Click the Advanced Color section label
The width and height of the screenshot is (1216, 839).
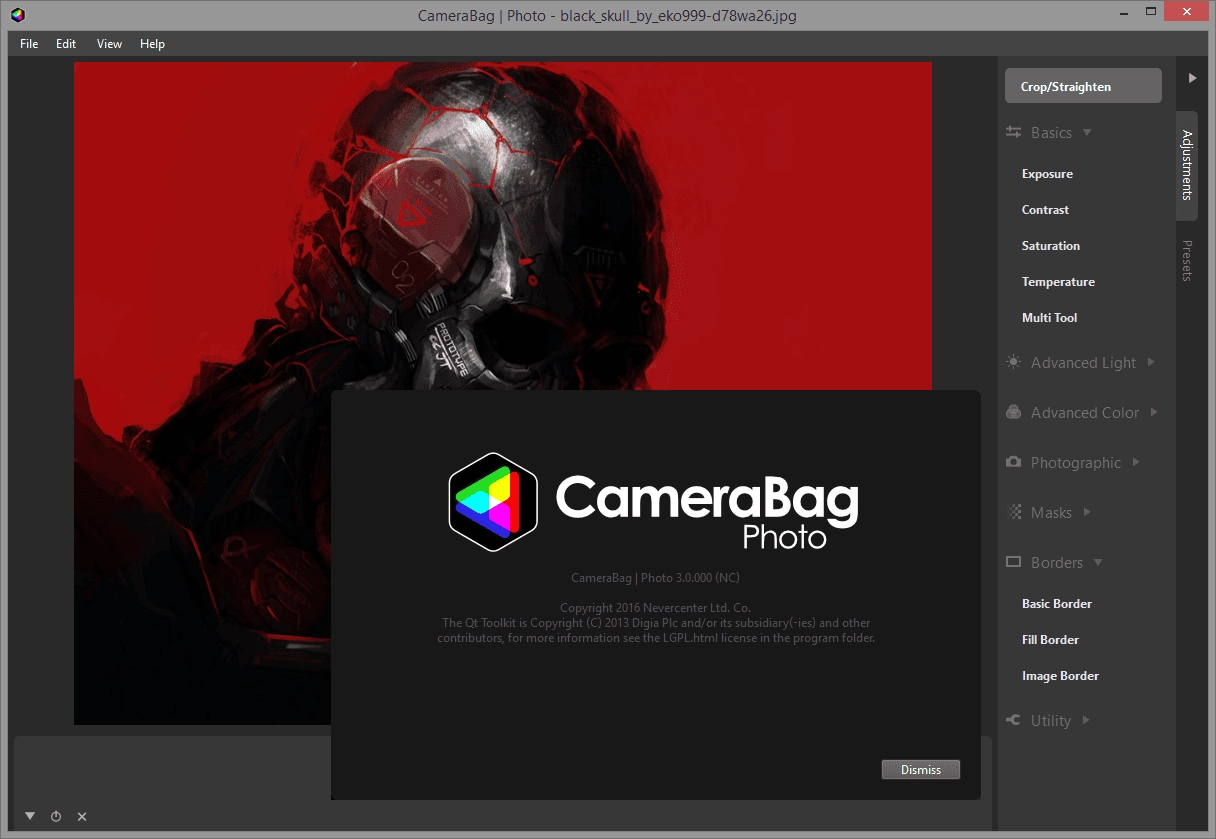pos(1085,412)
